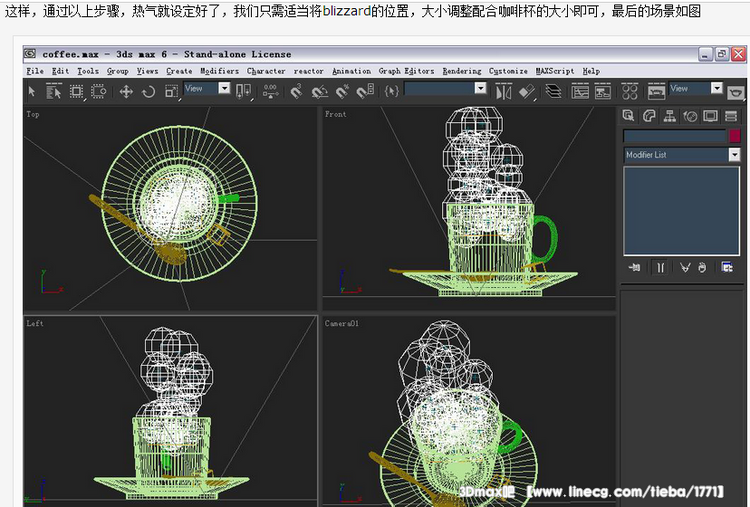Image resolution: width=750 pixels, height=507 pixels.
Task: Expand the named selection sets dropdown
Action: 480,89
